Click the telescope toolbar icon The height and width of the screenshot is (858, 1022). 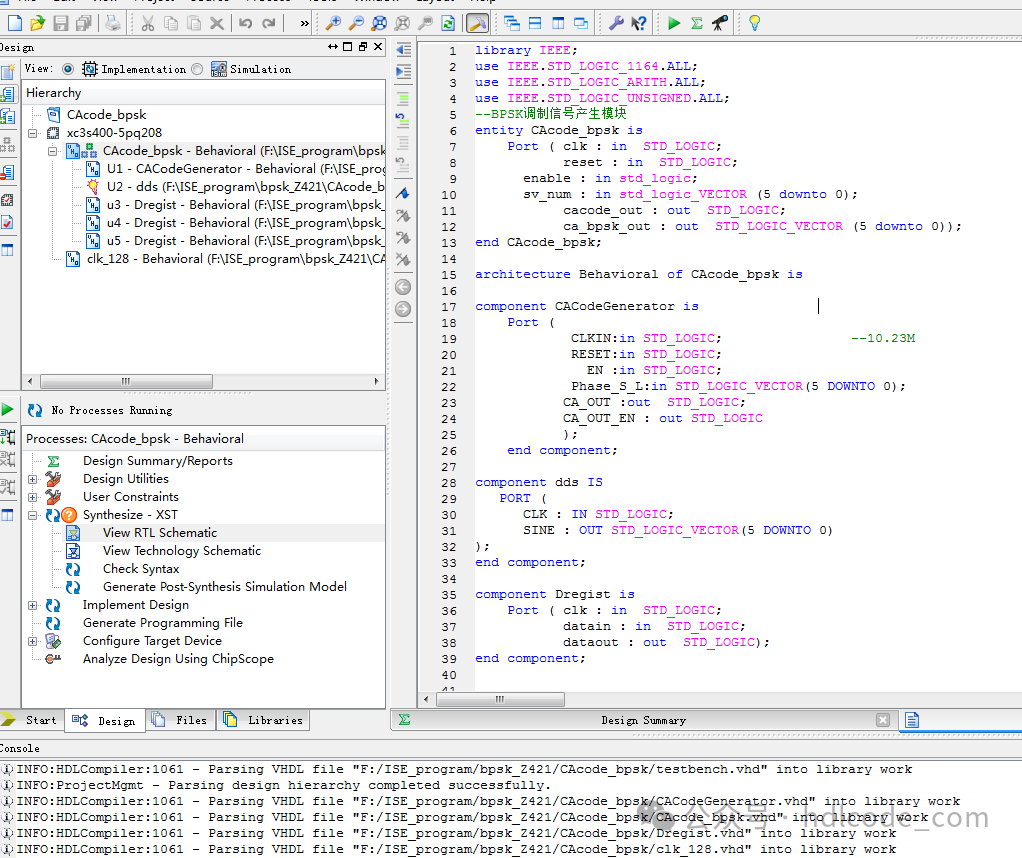(720, 22)
